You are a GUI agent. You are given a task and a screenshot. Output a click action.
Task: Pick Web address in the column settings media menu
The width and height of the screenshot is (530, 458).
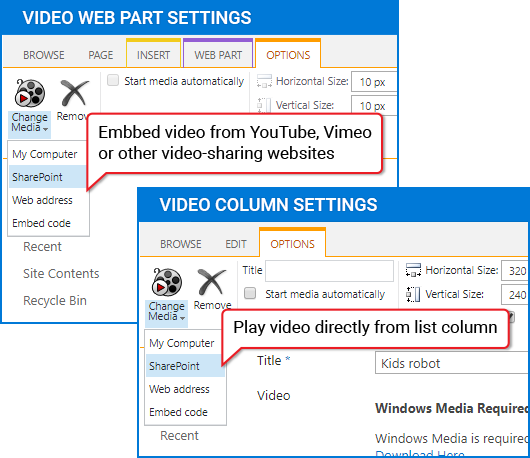tap(185, 389)
